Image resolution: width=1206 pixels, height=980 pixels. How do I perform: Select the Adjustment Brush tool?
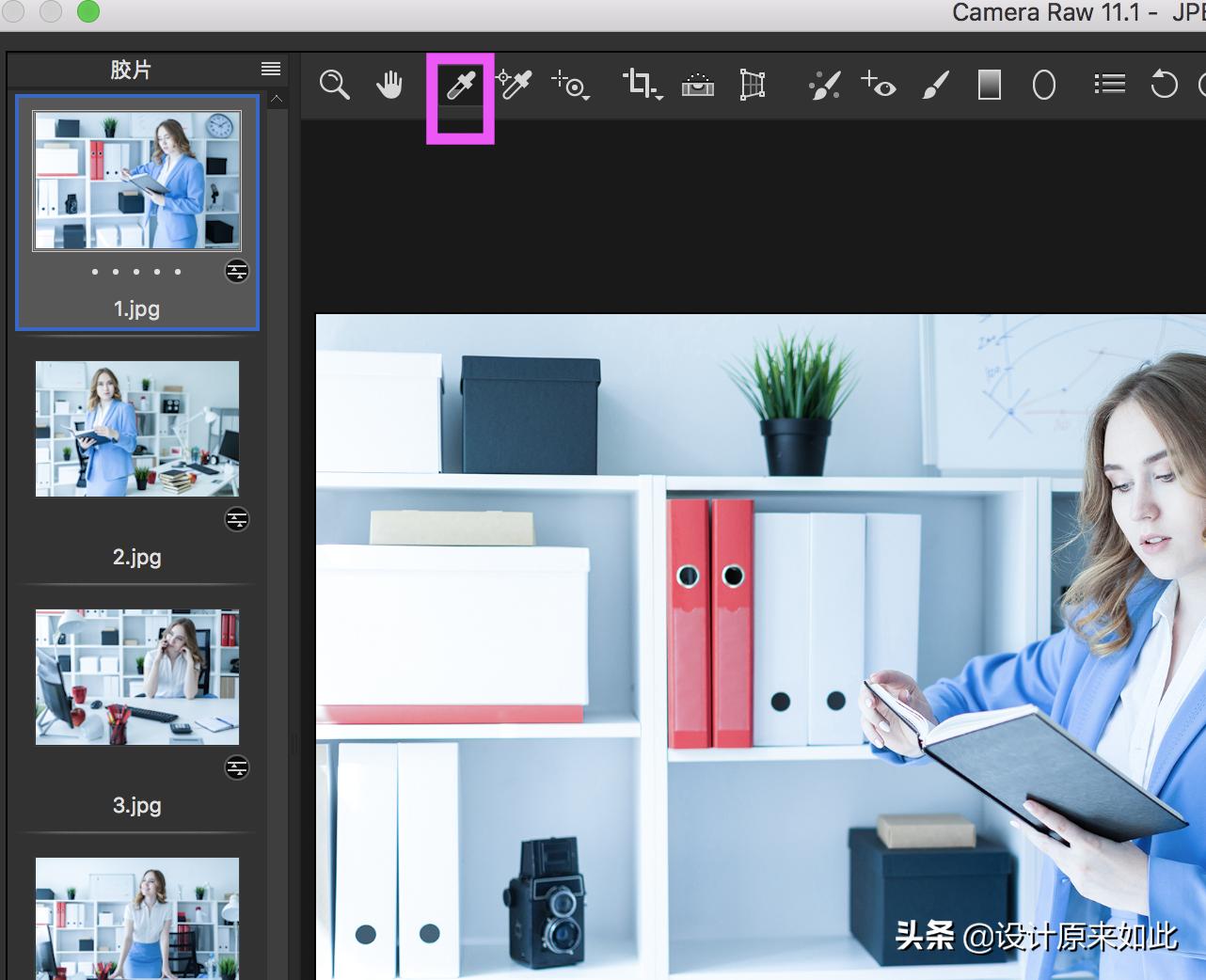coord(936,86)
